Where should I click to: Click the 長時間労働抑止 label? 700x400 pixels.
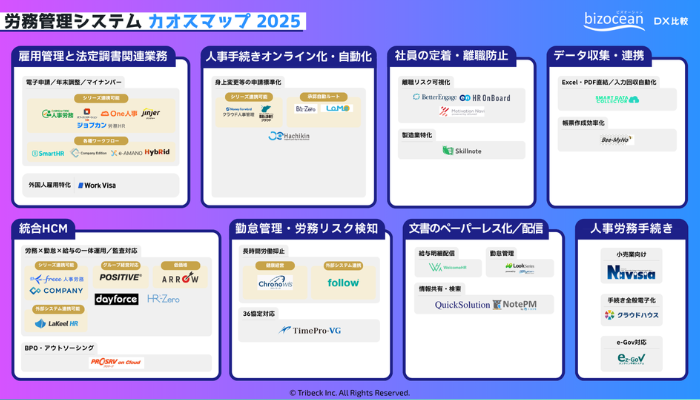(x=263, y=251)
